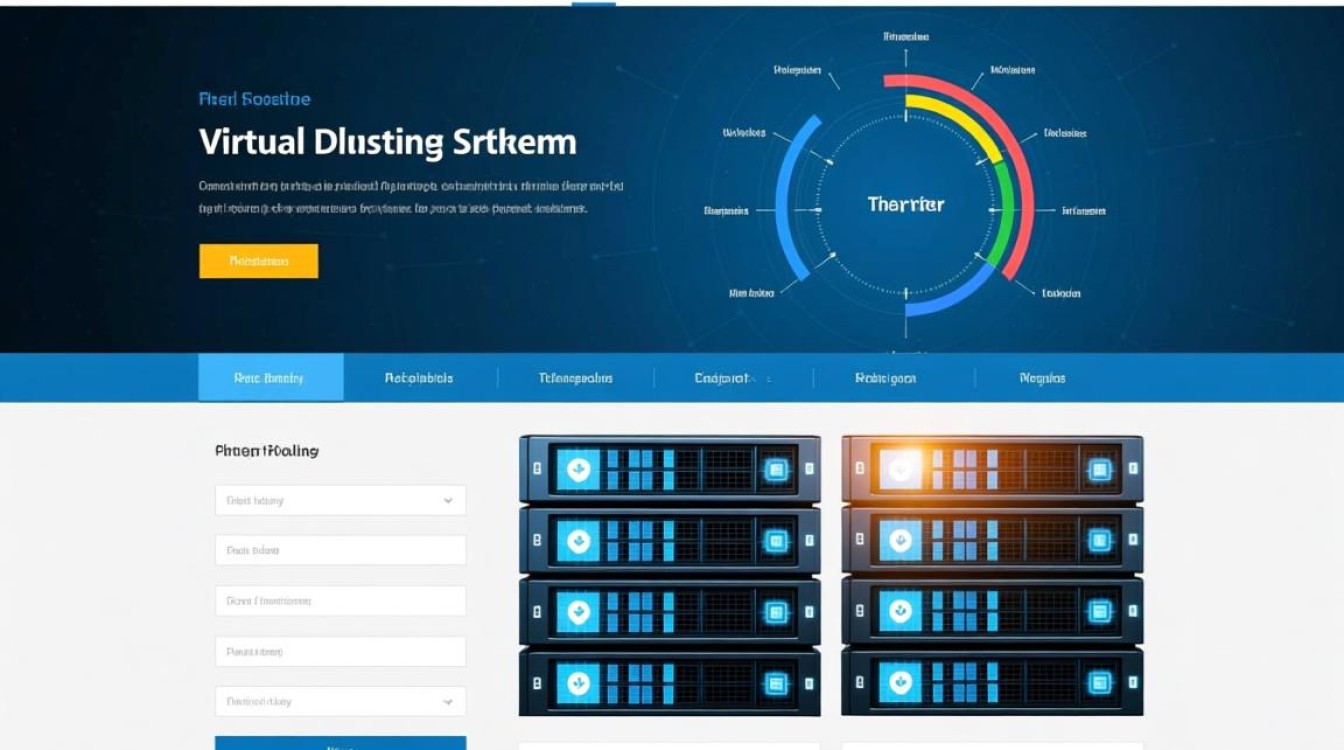This screenshot has width=1344, height=750.
Task: Open the first dropdown in the form panel
Action: (x=340, y=500)
